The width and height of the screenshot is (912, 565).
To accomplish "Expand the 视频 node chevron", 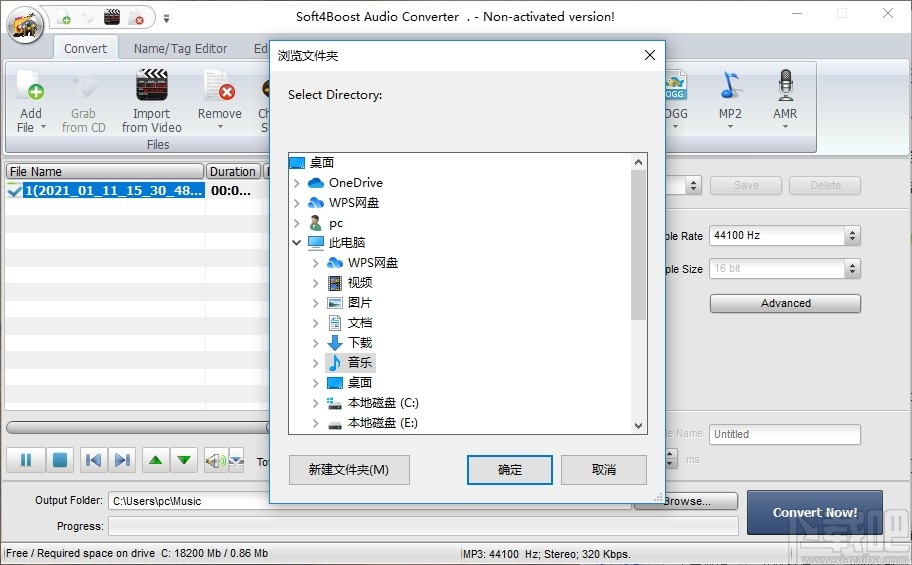I will tap(315, 283).
